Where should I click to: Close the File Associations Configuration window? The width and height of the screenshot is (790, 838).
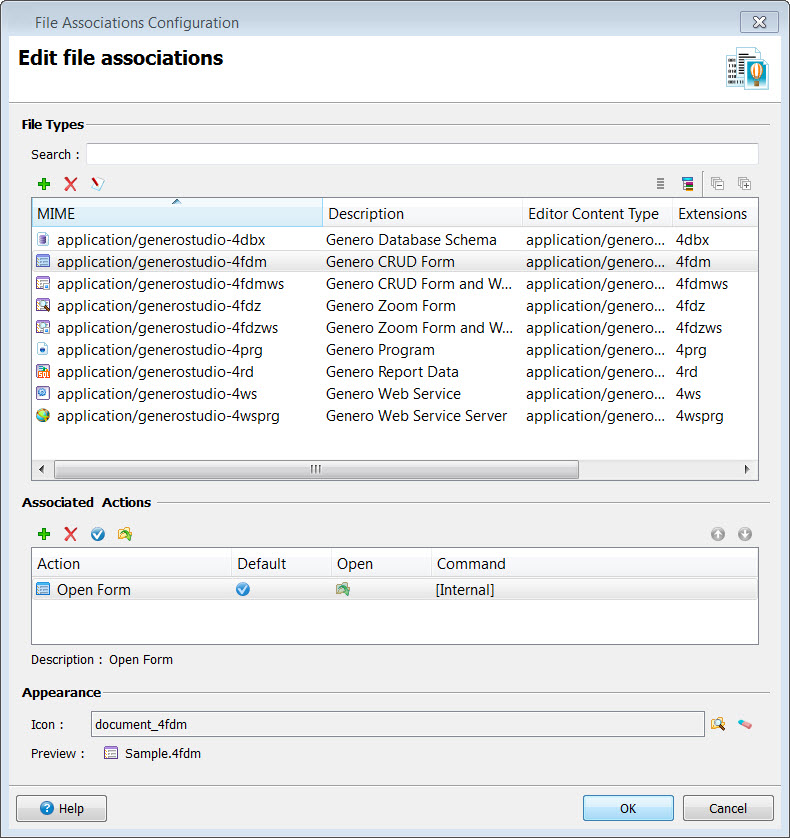tap(759, 22)
